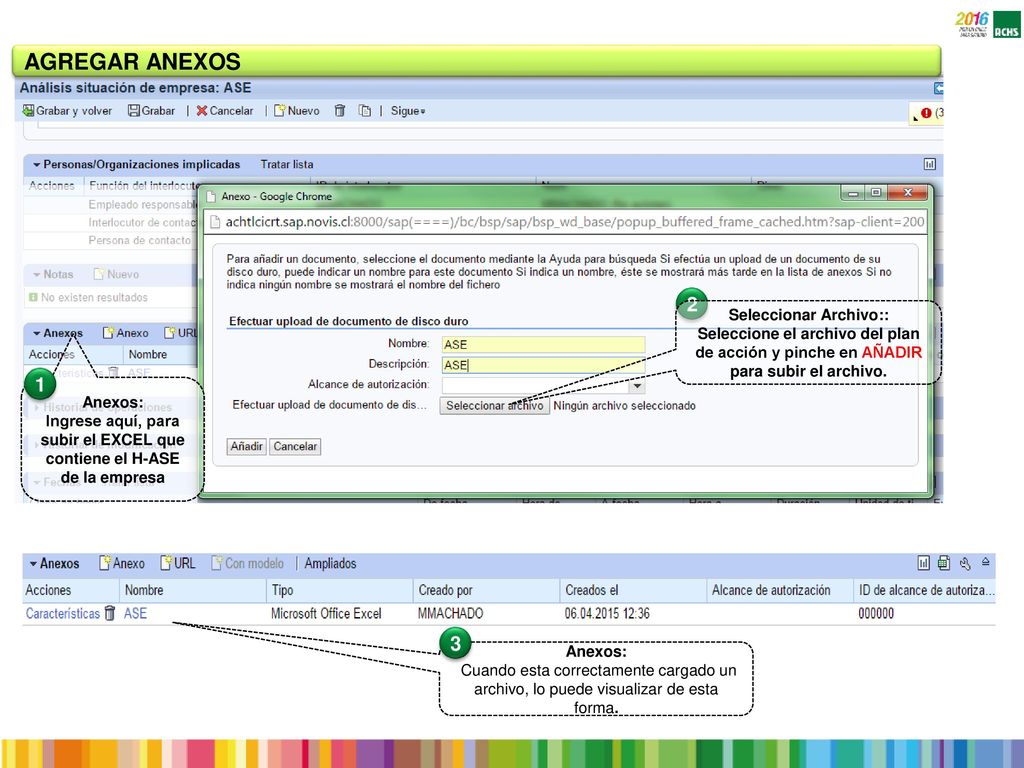Click Nuevo in the top toolbar
1024x768 pixels.
pos(296,111)
